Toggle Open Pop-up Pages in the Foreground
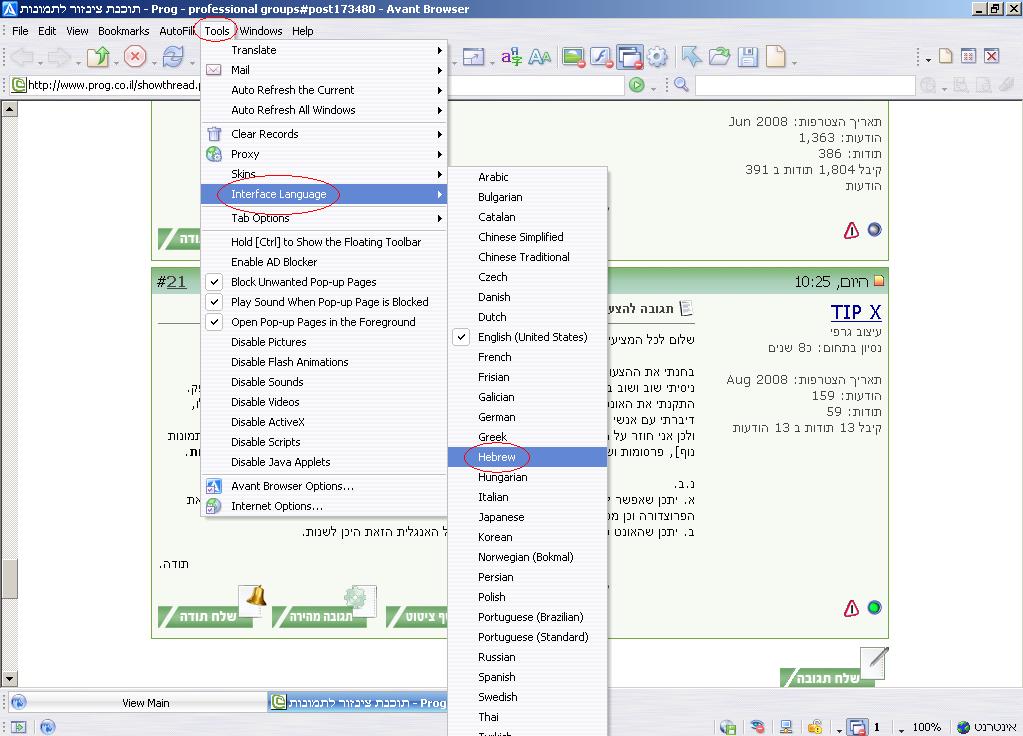The width and height of the screenshot is (1023, 736). click(x=214, y=322)
